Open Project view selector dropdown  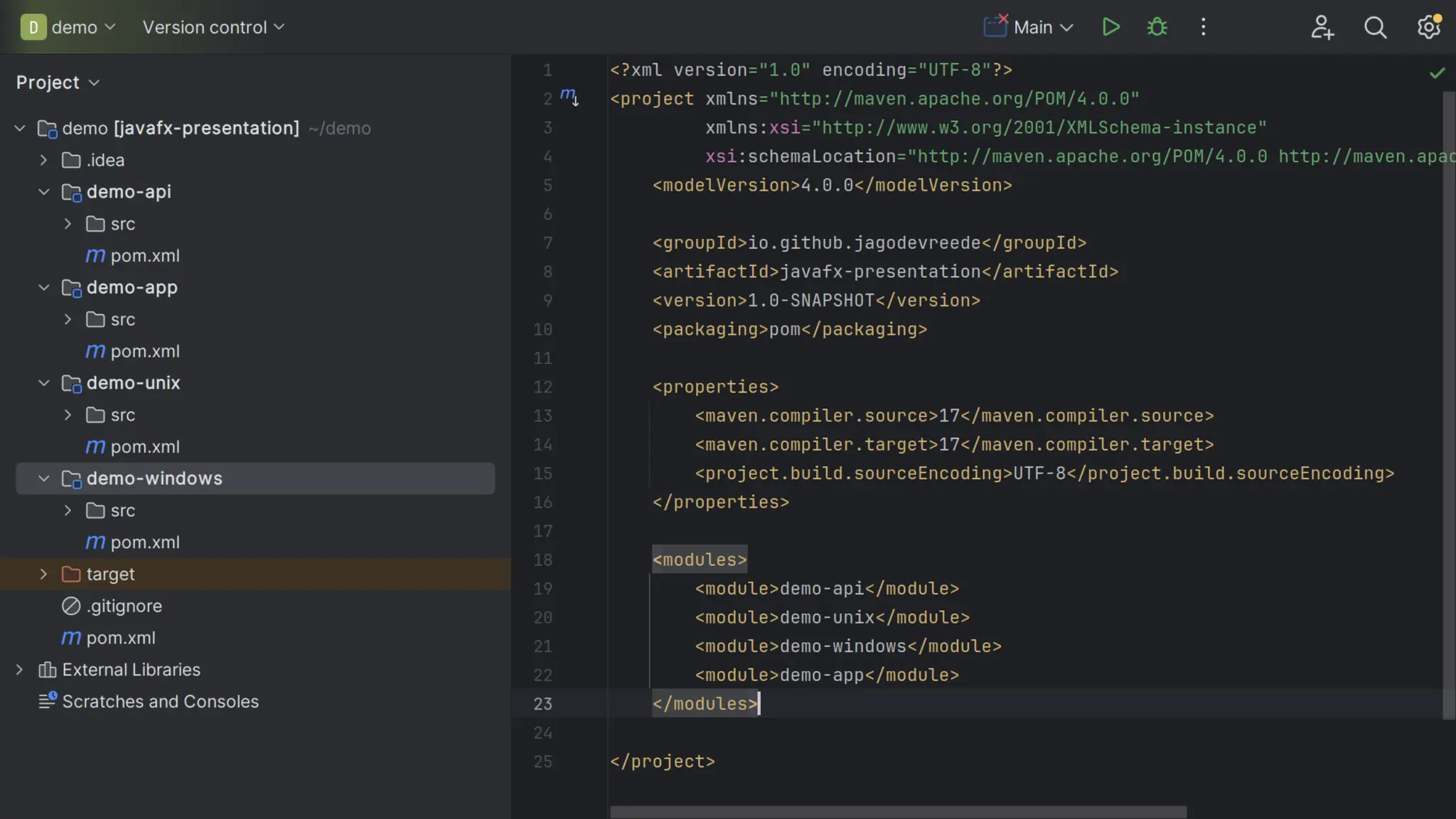point(58,82)
